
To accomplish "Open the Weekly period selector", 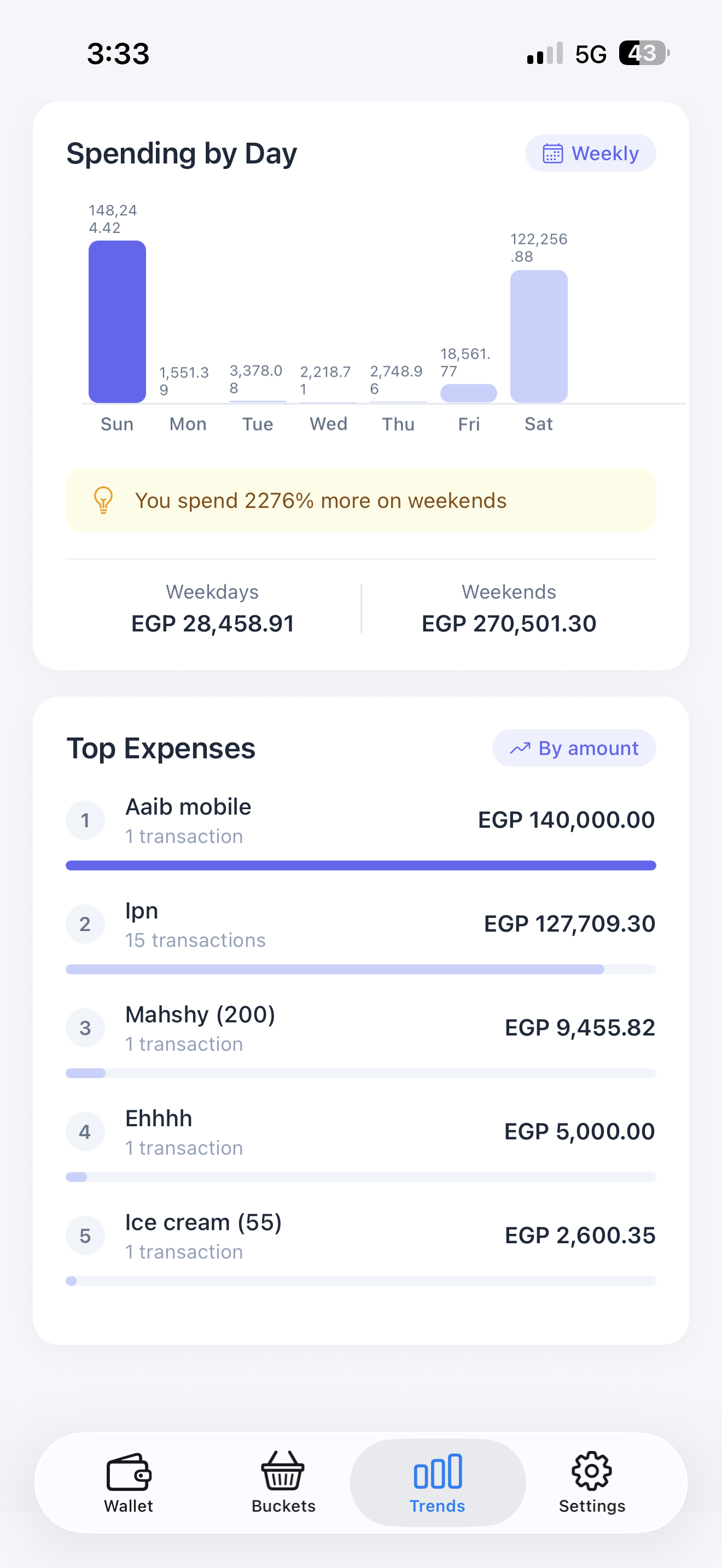I will point(590,154).
